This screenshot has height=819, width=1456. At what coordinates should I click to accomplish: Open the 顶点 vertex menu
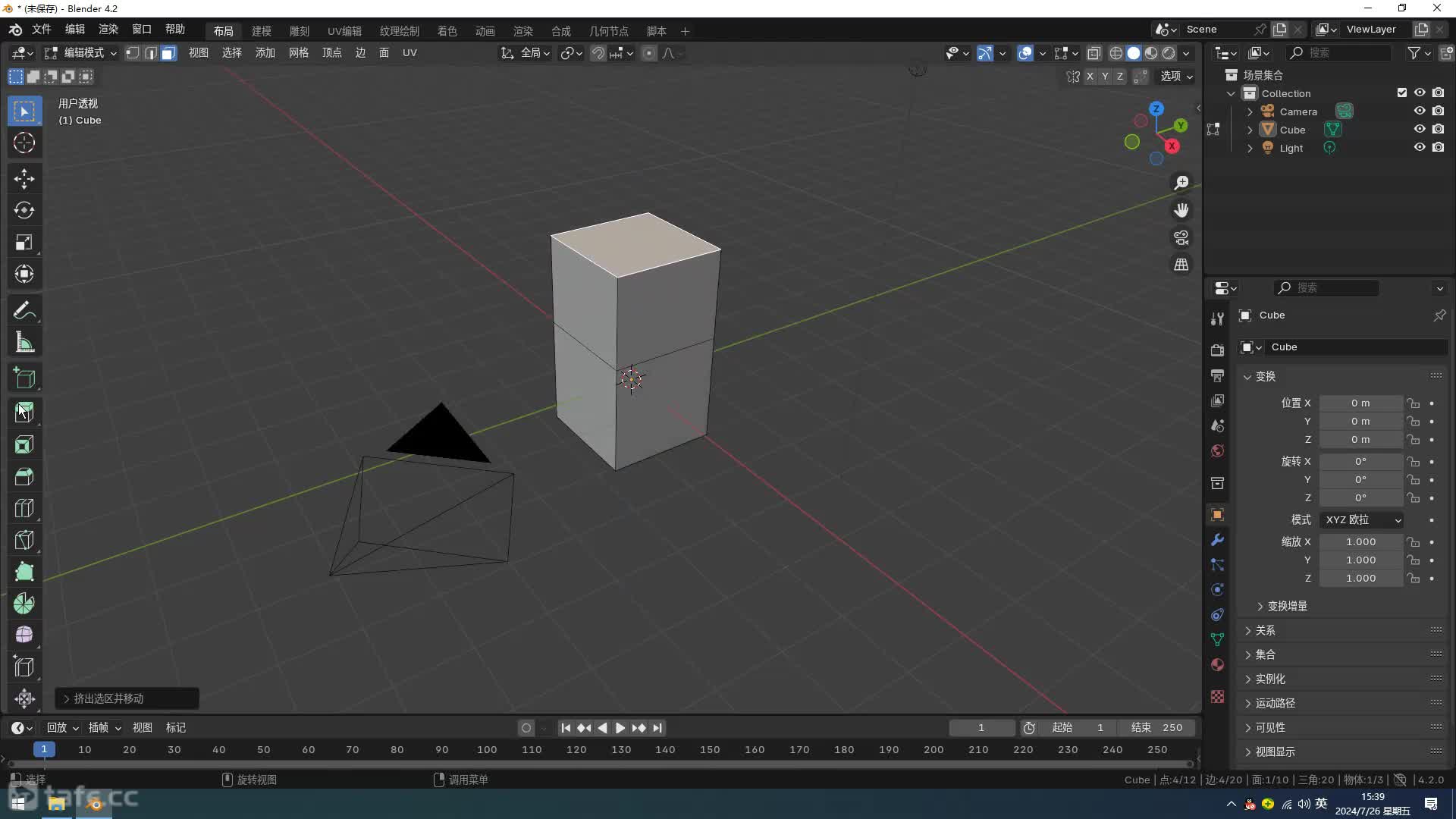click(x=332, y=53)
